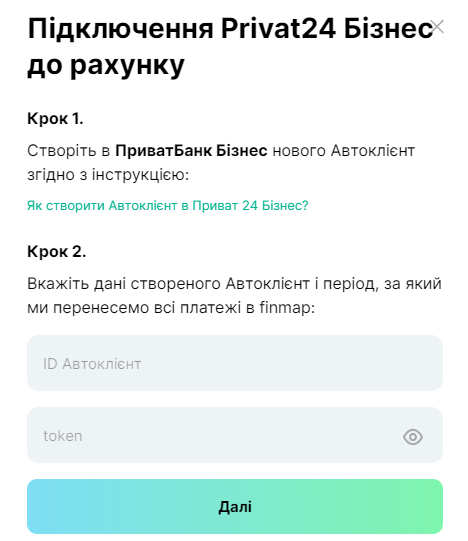
Task: Show the hidden token using the eye icon
Action: click(x=413, y=437)
